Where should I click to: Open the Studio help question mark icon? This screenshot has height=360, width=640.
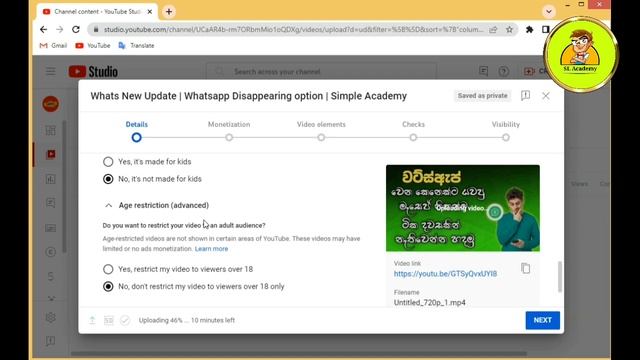504,71
